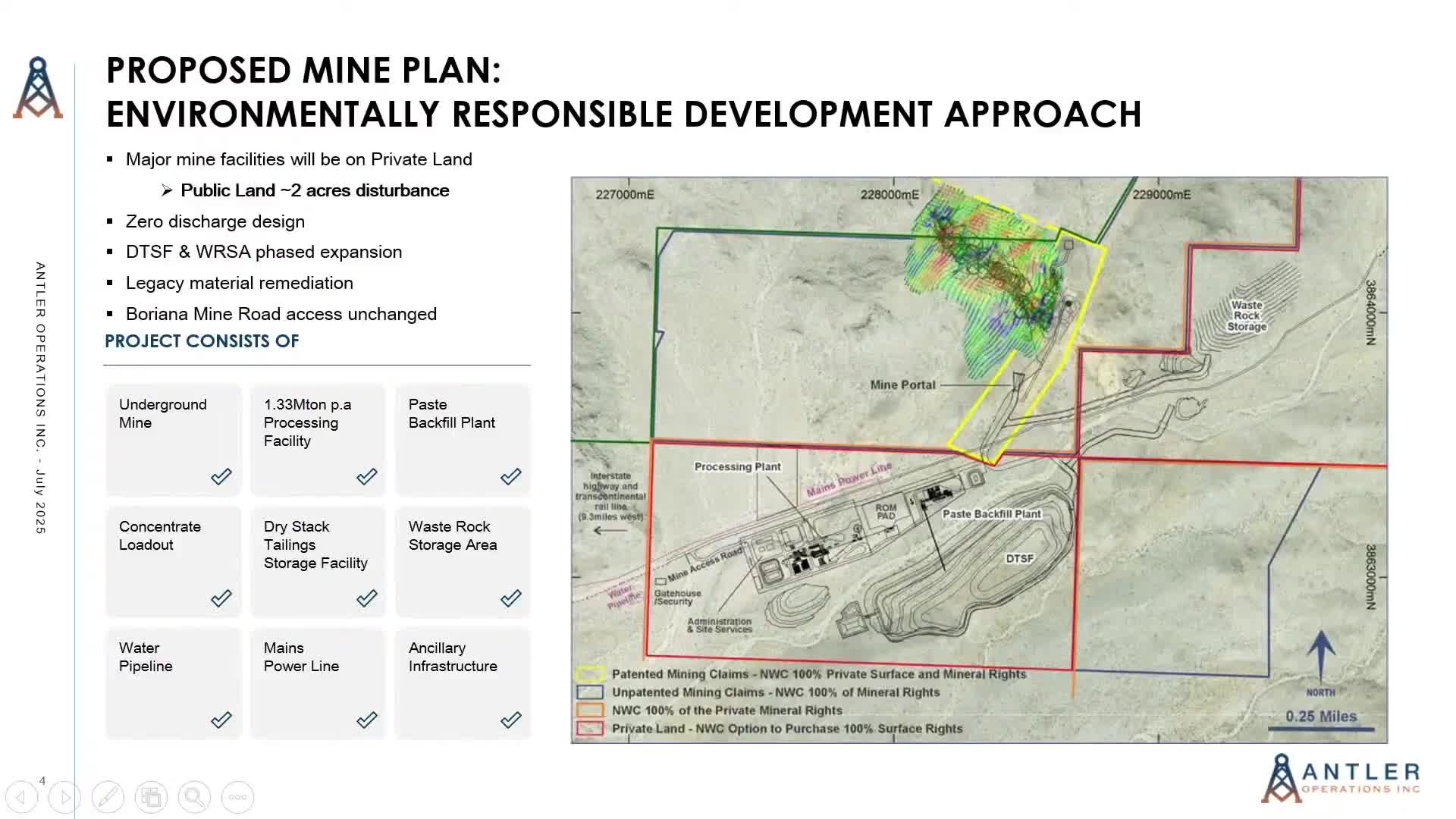Click the slide number 4 indicator
1456x819 pixels.
pyautogui.click(x=42, y=780)
